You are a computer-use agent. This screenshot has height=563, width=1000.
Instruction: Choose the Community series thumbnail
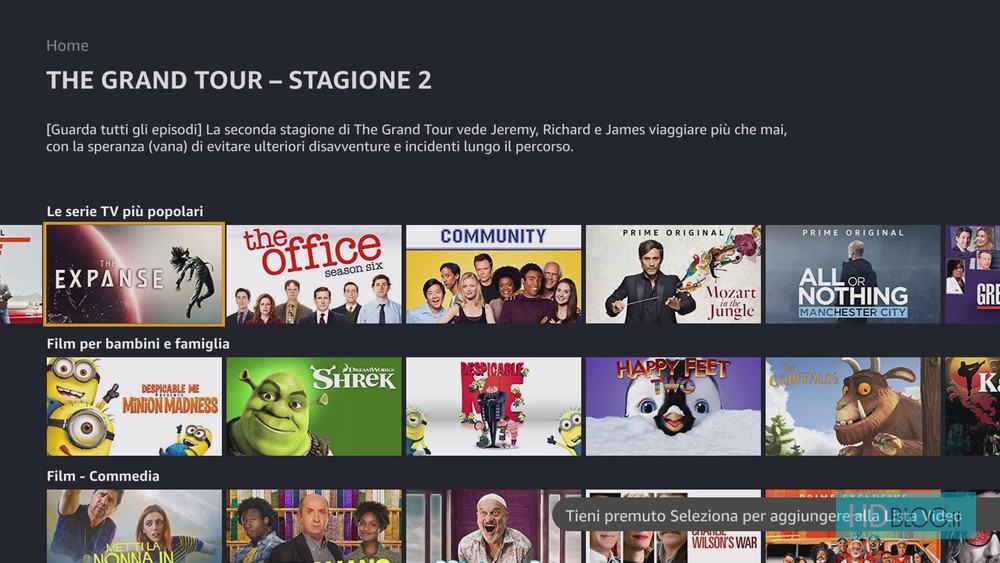pyautogui.click(x=494, y=274)
